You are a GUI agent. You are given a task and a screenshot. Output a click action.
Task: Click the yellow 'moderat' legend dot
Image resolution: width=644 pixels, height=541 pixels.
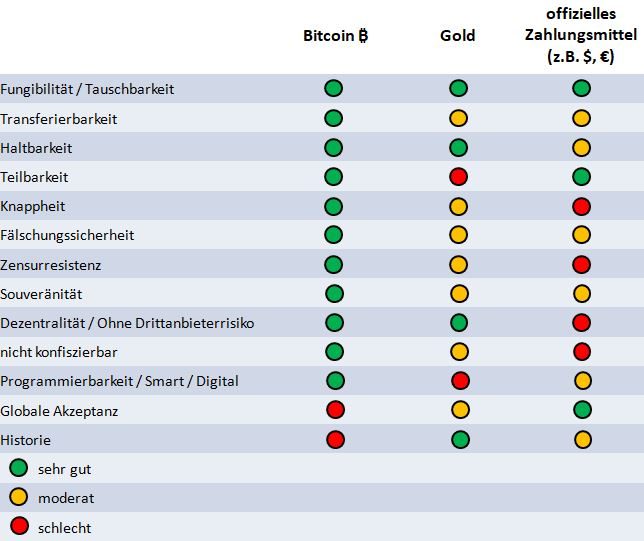click(18, 497)
